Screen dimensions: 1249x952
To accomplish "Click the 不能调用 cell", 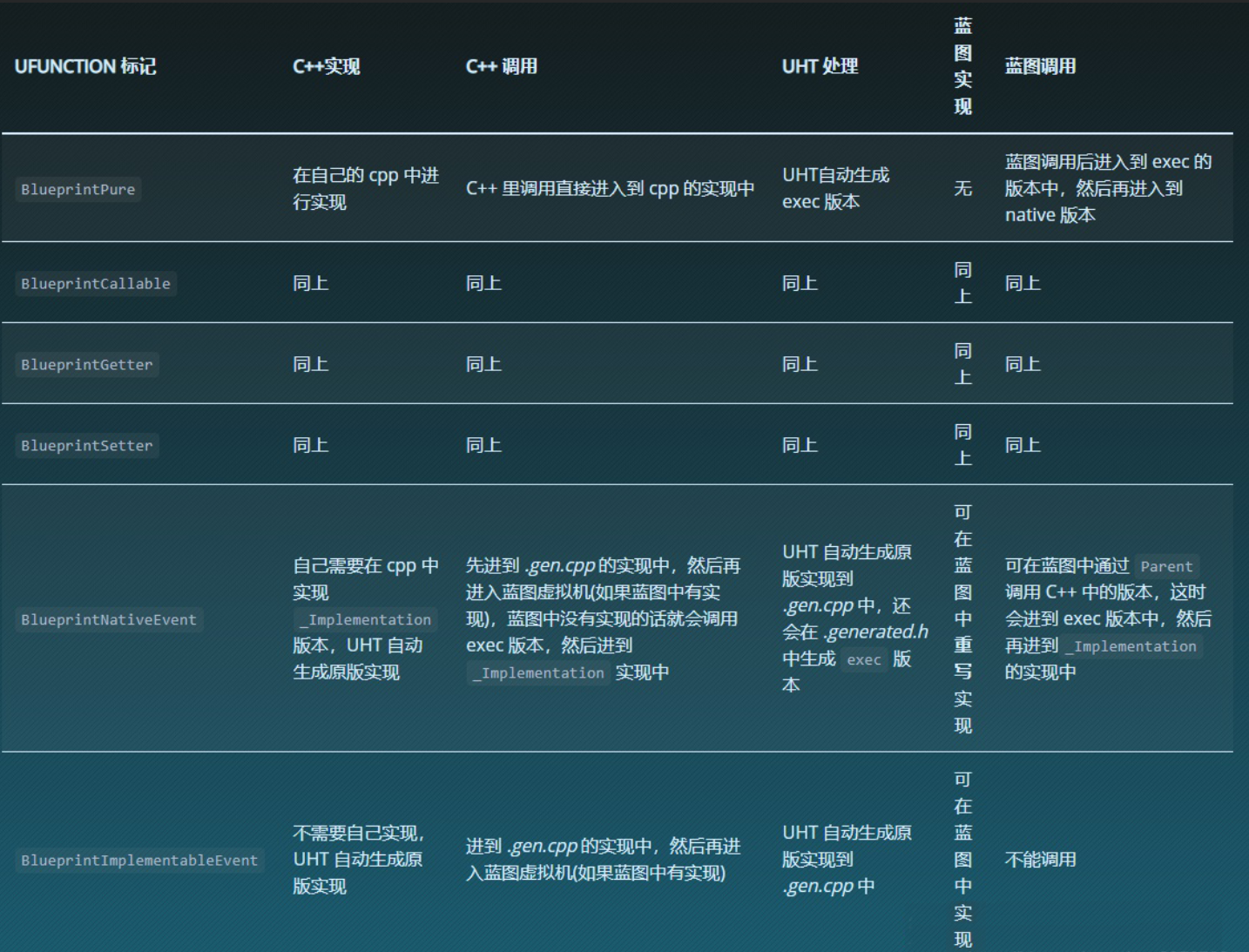I will pyautogui.click(x=1041, y=860).
